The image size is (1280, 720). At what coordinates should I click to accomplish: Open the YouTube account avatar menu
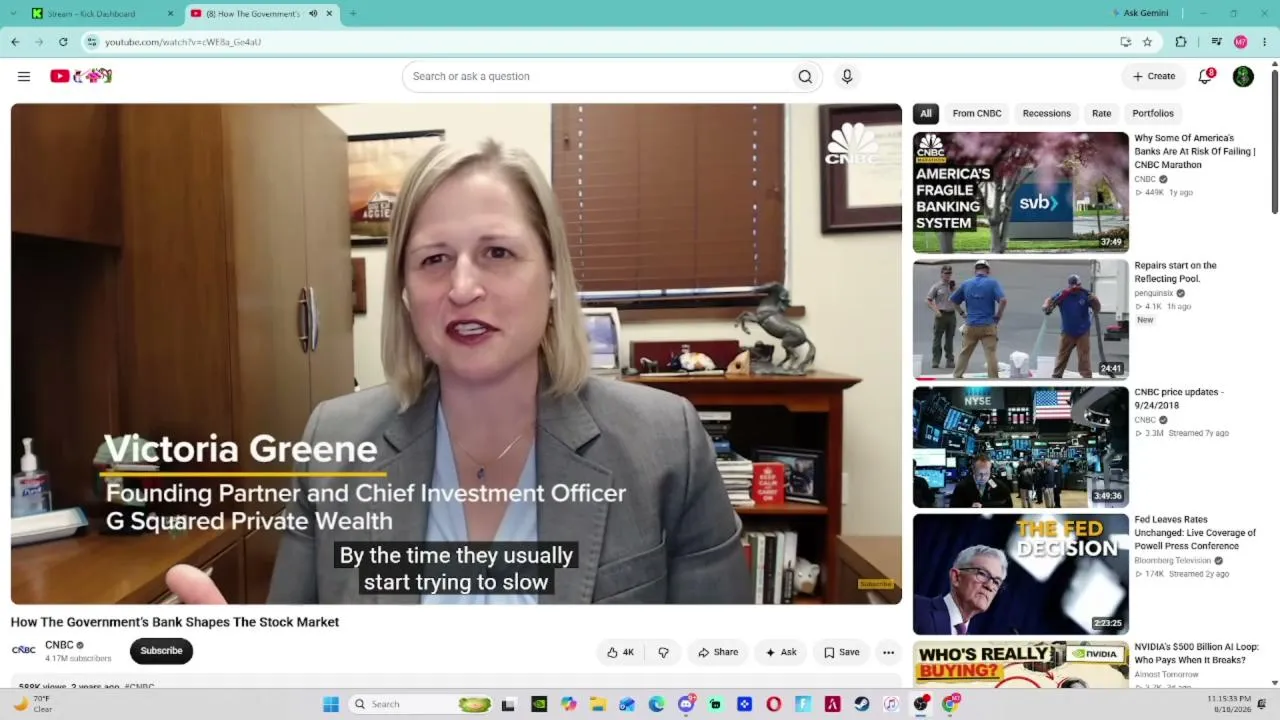[x=1243, y=76]
